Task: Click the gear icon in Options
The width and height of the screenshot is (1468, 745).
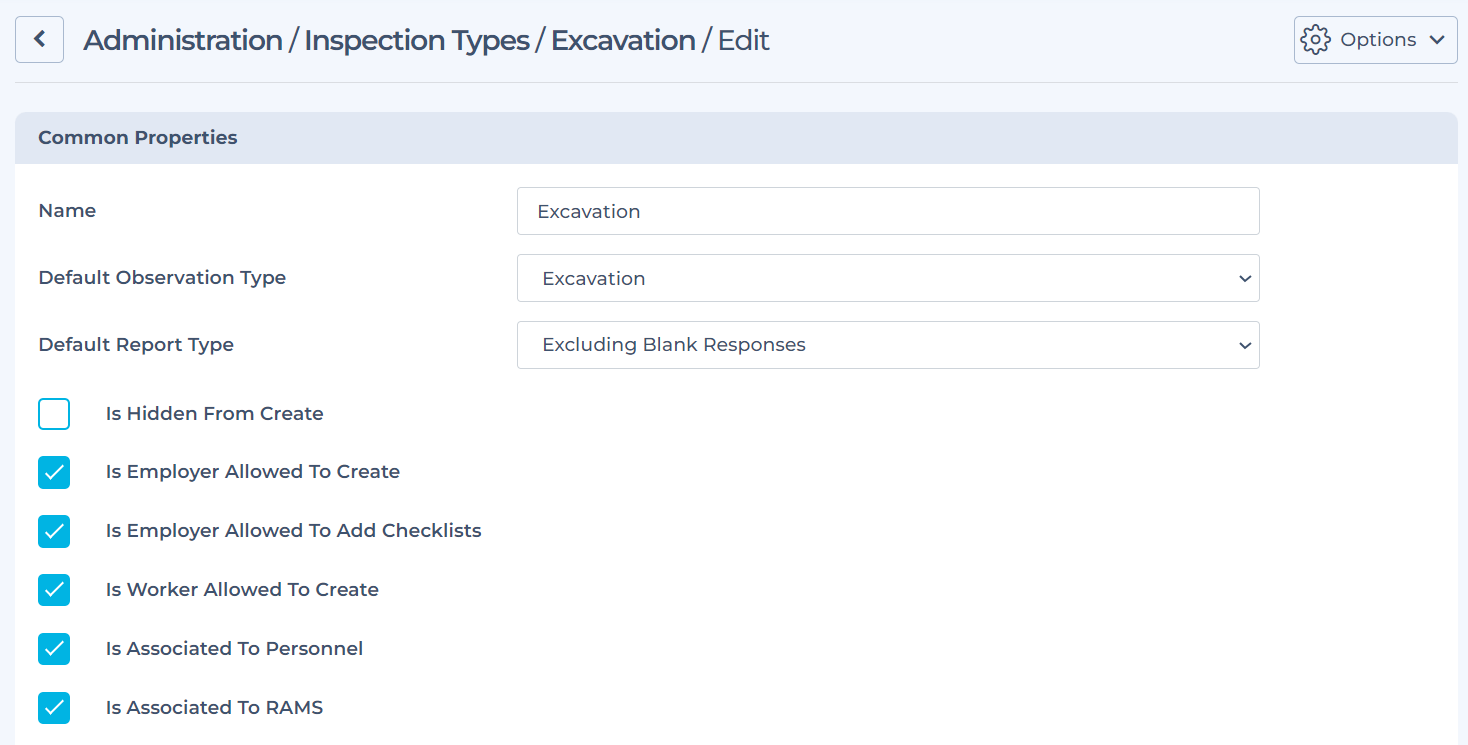Action: tap(1315, 40)
